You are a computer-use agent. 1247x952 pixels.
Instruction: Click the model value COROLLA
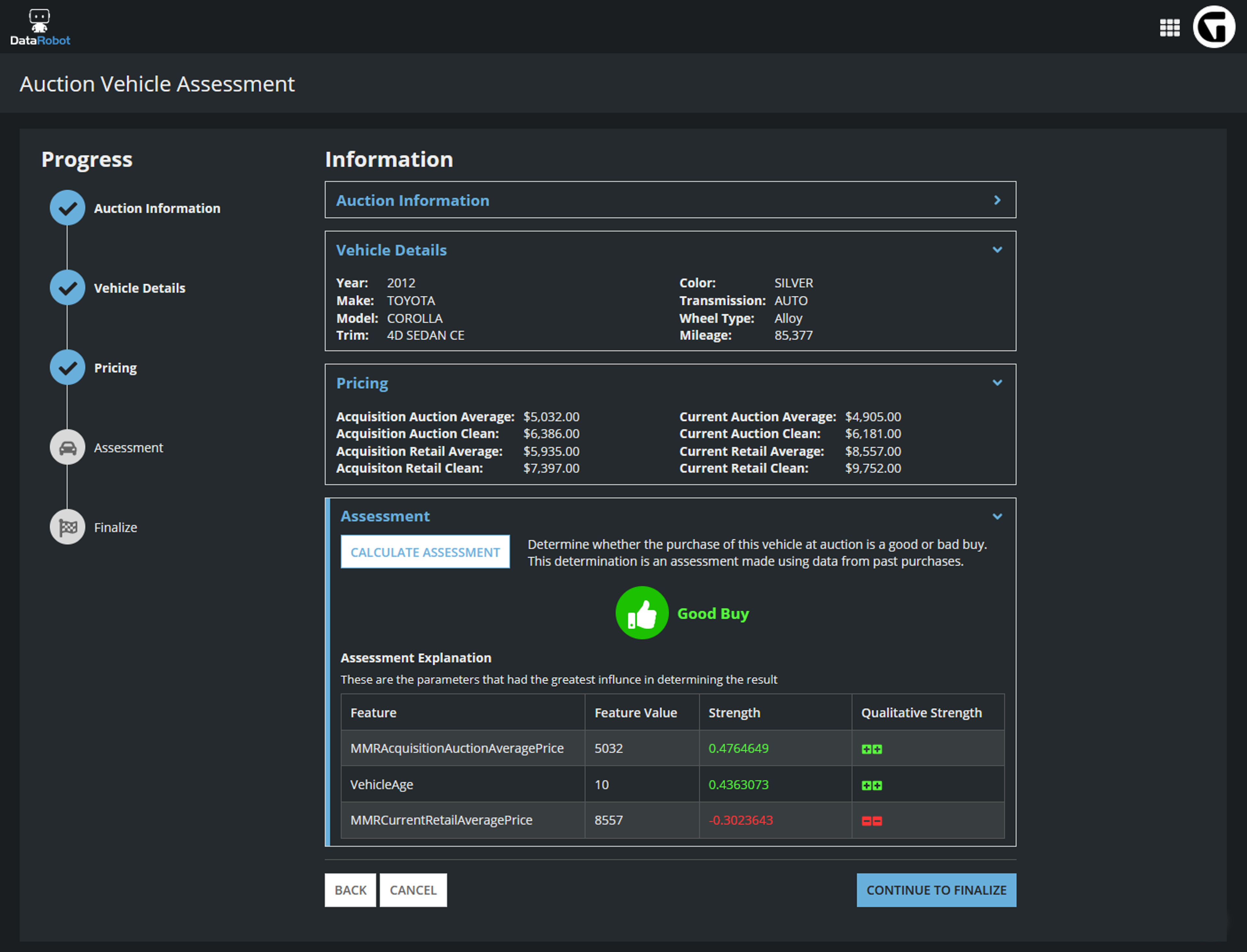(414, 318)
